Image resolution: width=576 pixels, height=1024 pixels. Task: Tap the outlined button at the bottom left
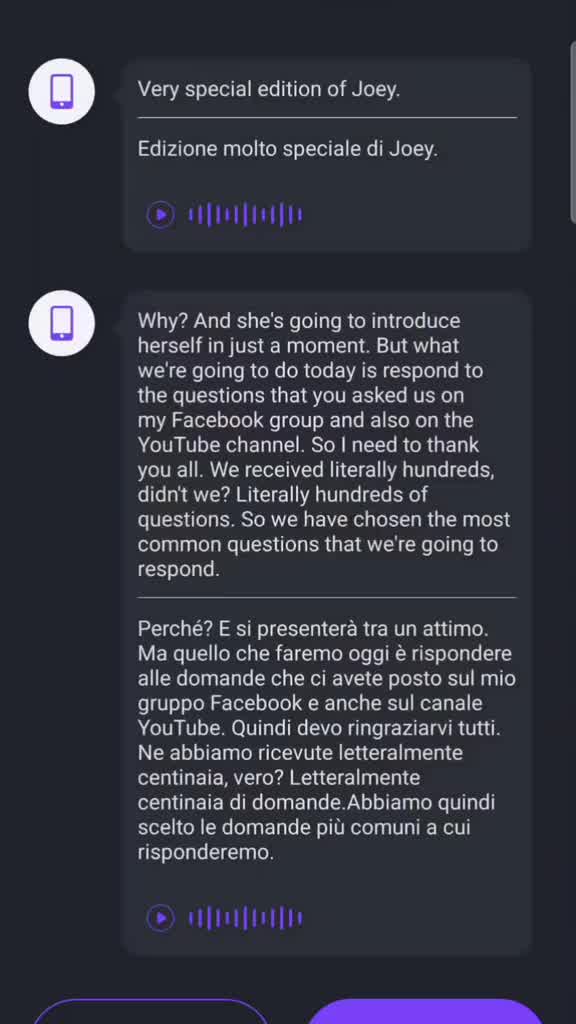150,1011
